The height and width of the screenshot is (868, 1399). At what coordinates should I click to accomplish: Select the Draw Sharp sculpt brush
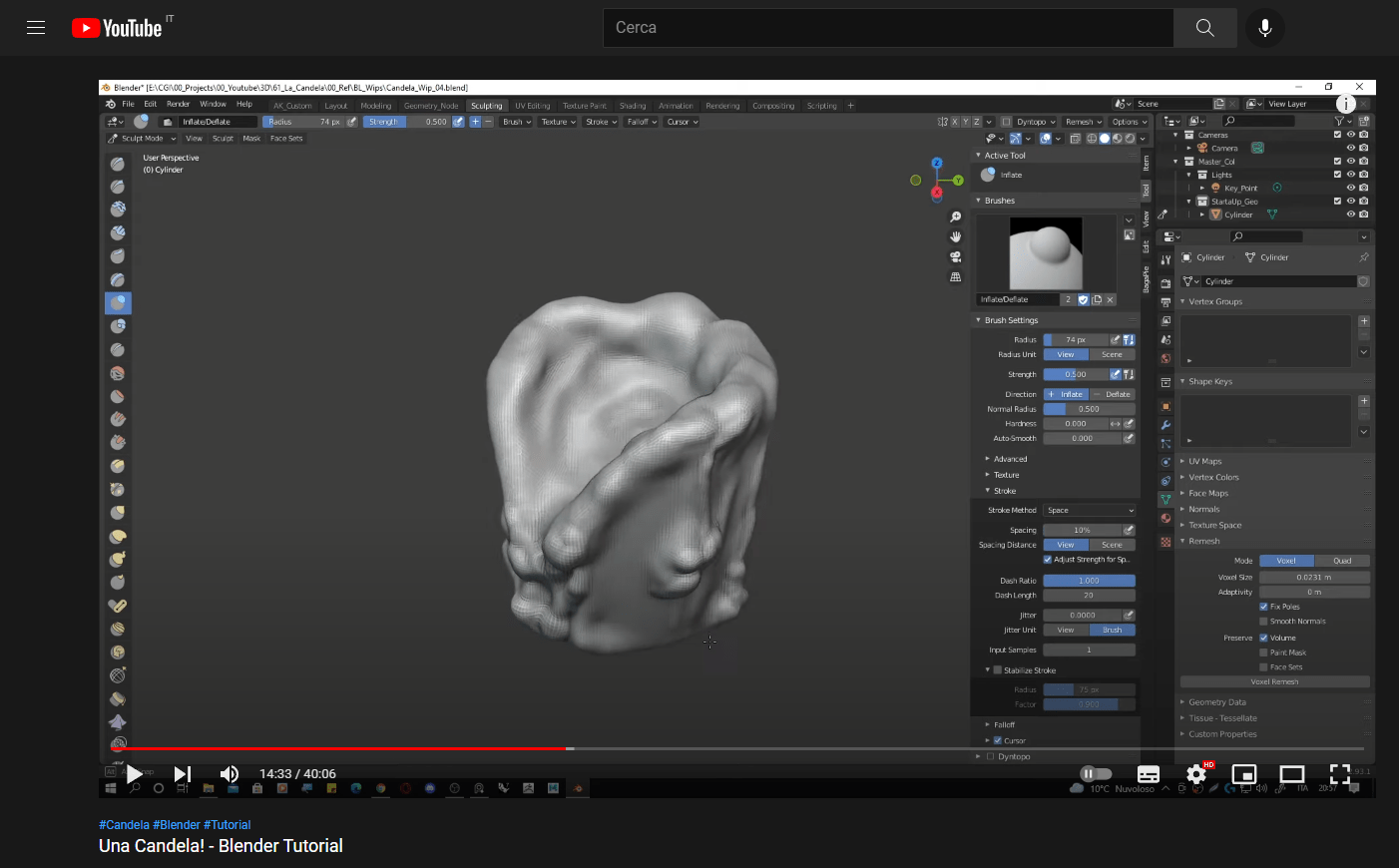click(118, 187)
